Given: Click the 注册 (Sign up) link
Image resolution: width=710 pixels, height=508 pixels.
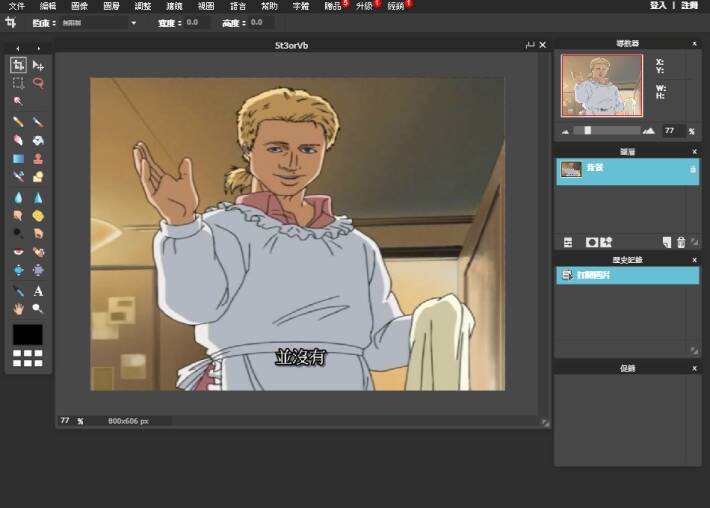Looking at the screenshot, I should click(690, 5).
